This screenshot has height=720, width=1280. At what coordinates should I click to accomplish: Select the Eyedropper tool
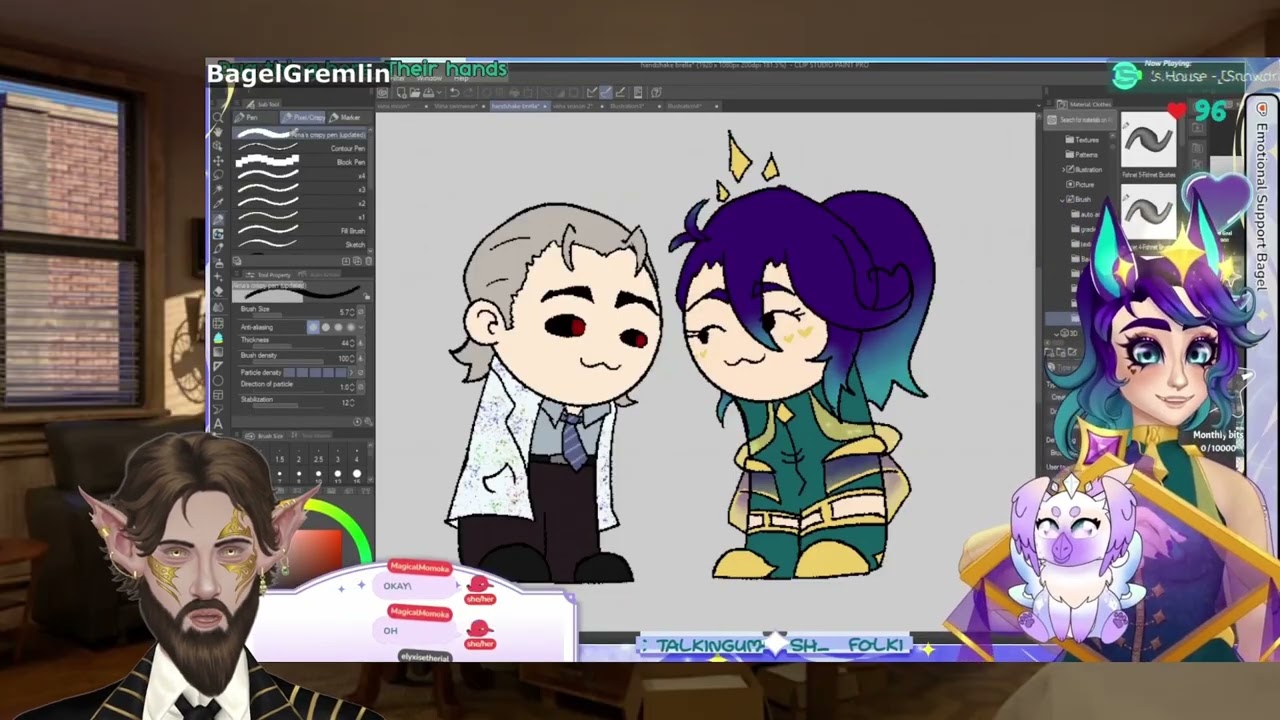(218, 202)
